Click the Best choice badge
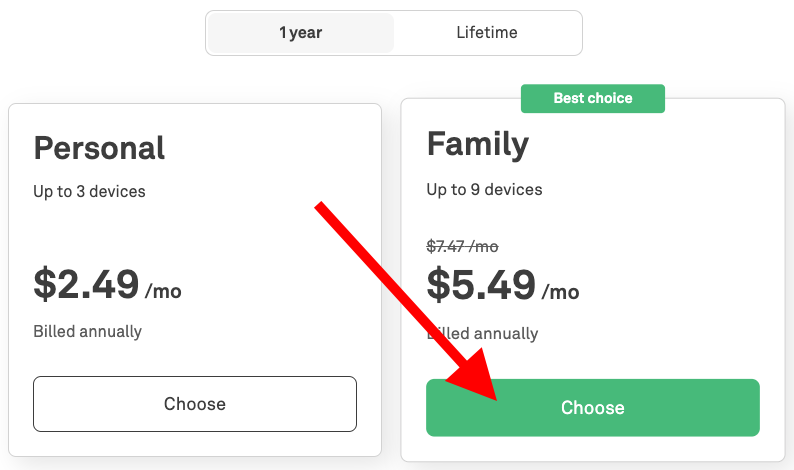 tap(593, 98)
